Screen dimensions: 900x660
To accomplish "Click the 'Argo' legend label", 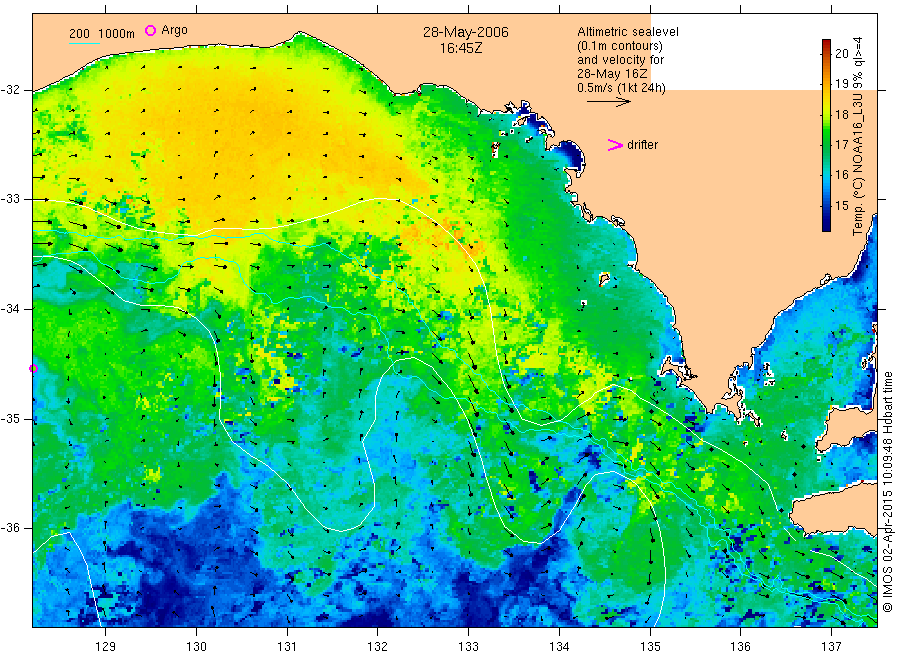I will tap(174, 30).
